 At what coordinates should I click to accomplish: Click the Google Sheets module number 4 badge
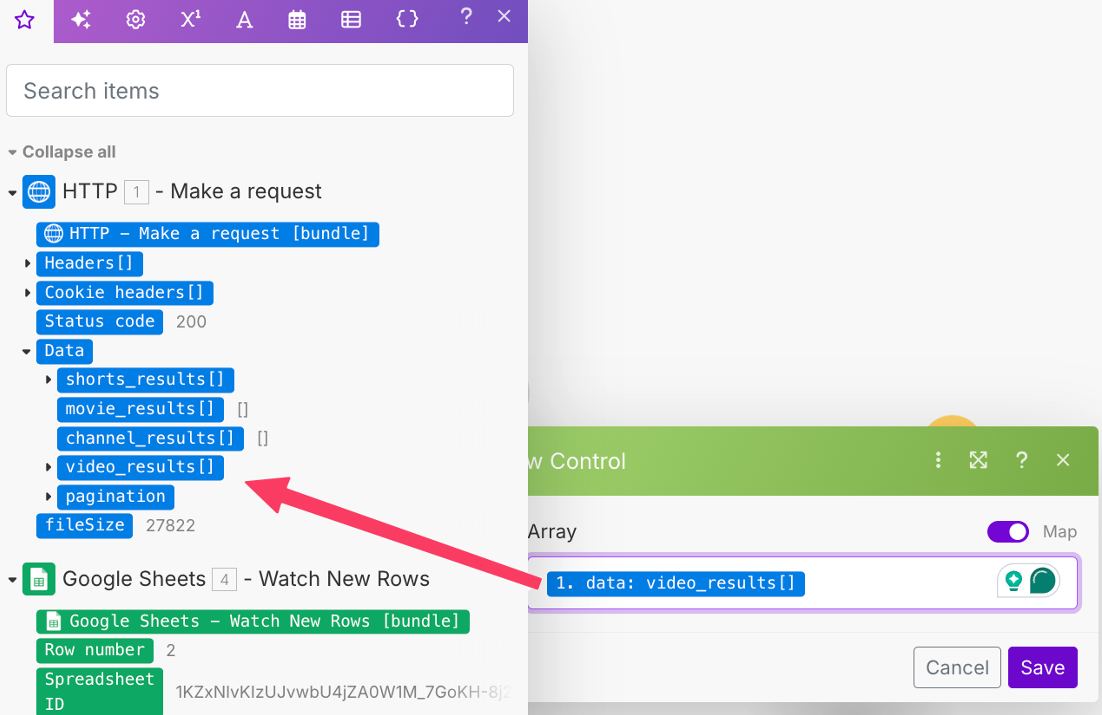tap(224, 580)
